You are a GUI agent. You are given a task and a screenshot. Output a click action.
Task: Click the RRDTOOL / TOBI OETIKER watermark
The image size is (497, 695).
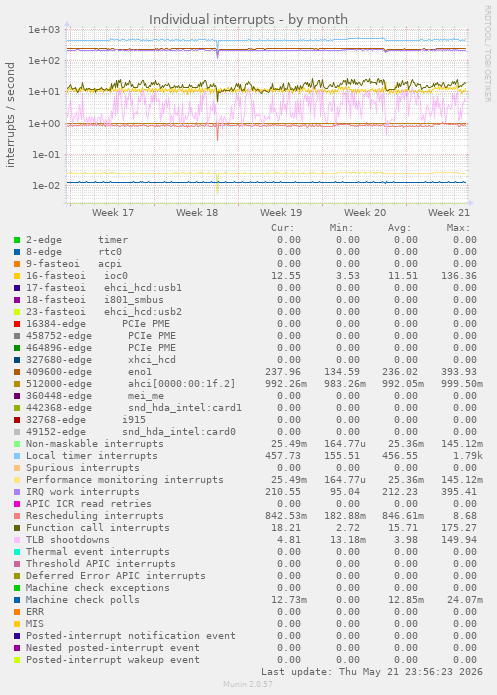pyautogui.click(x=487, y=54)
